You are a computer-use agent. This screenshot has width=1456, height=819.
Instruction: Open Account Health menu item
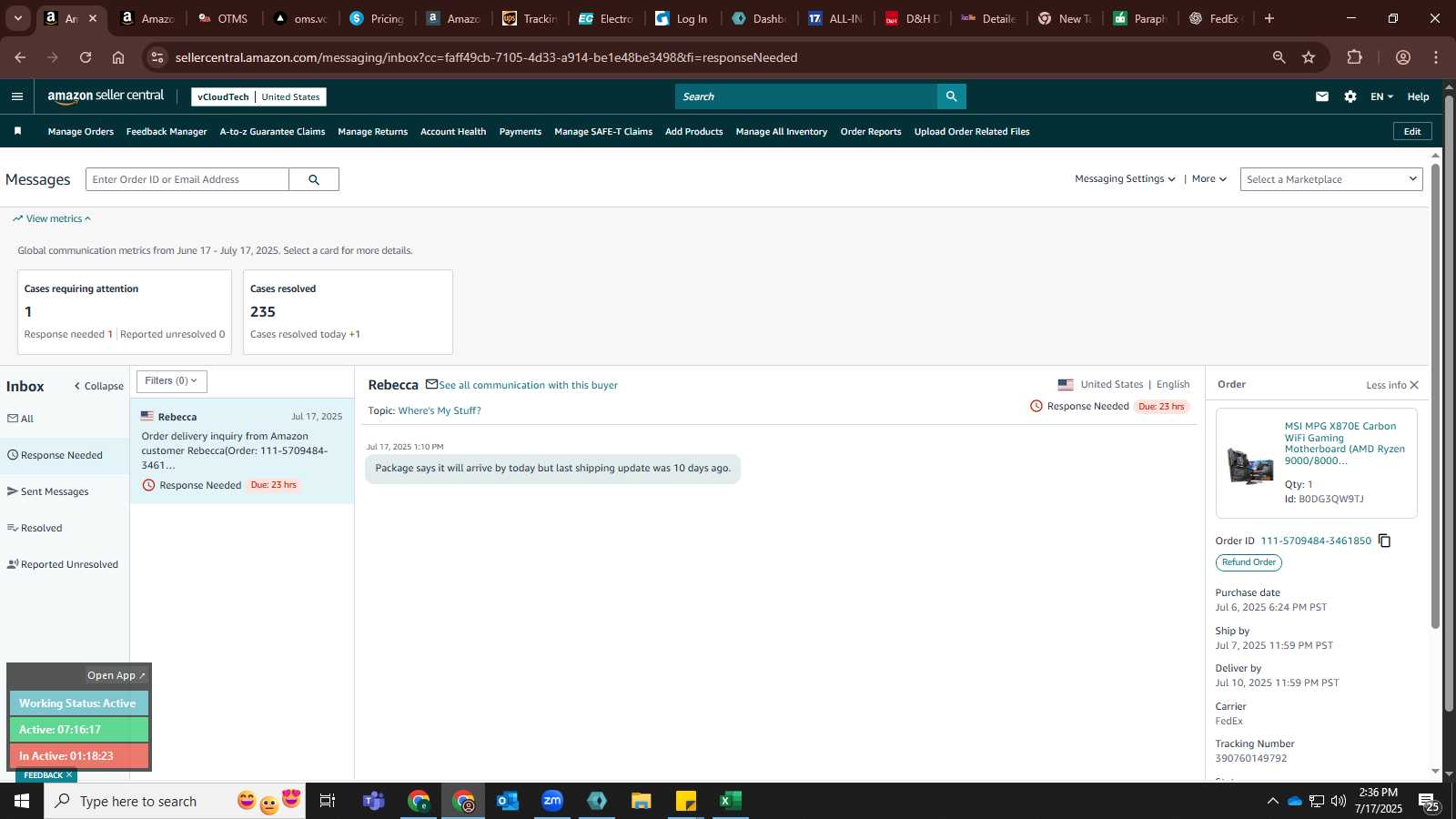point(453,132)
